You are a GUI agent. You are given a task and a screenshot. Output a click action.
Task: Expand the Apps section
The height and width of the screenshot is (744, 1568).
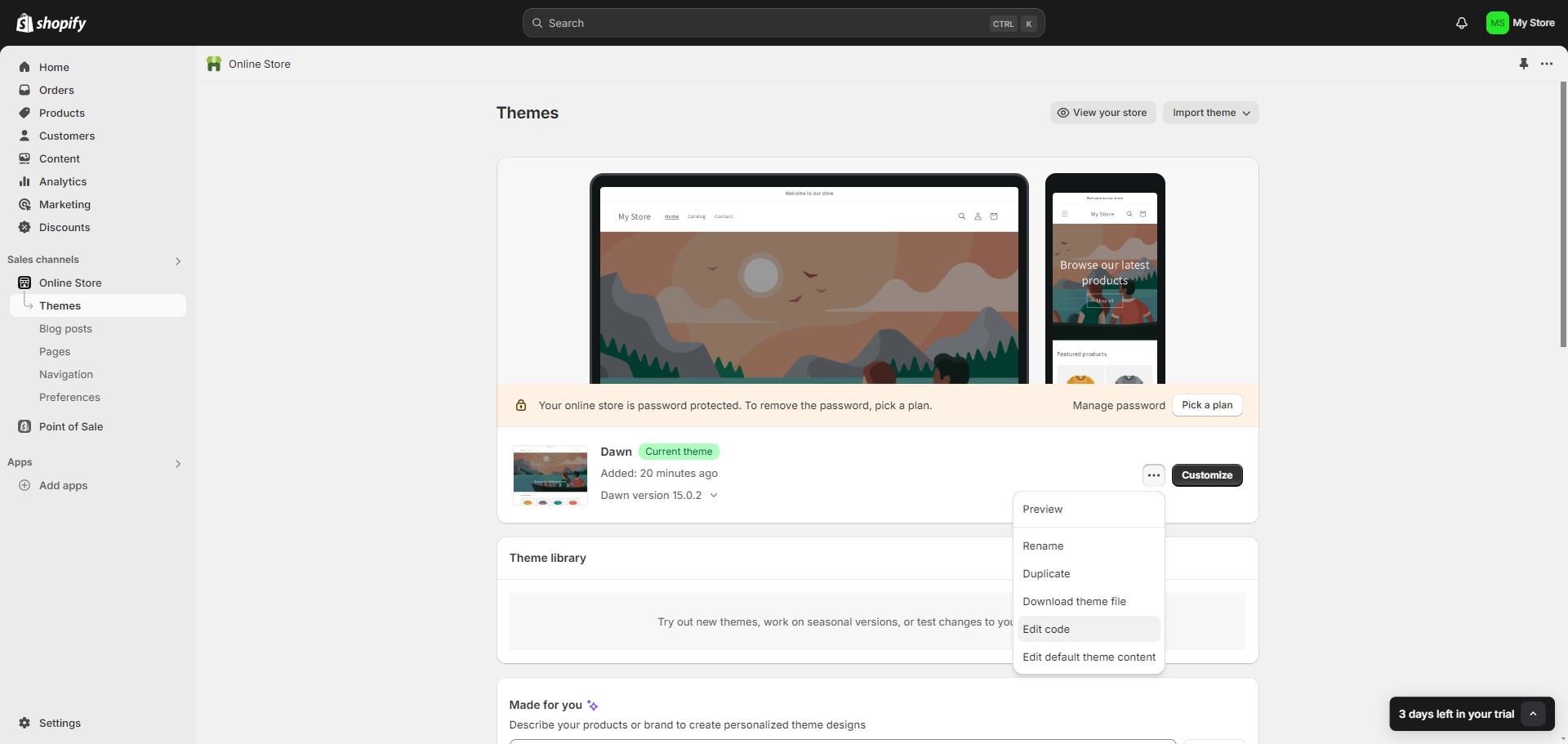[x=177, y=463]
